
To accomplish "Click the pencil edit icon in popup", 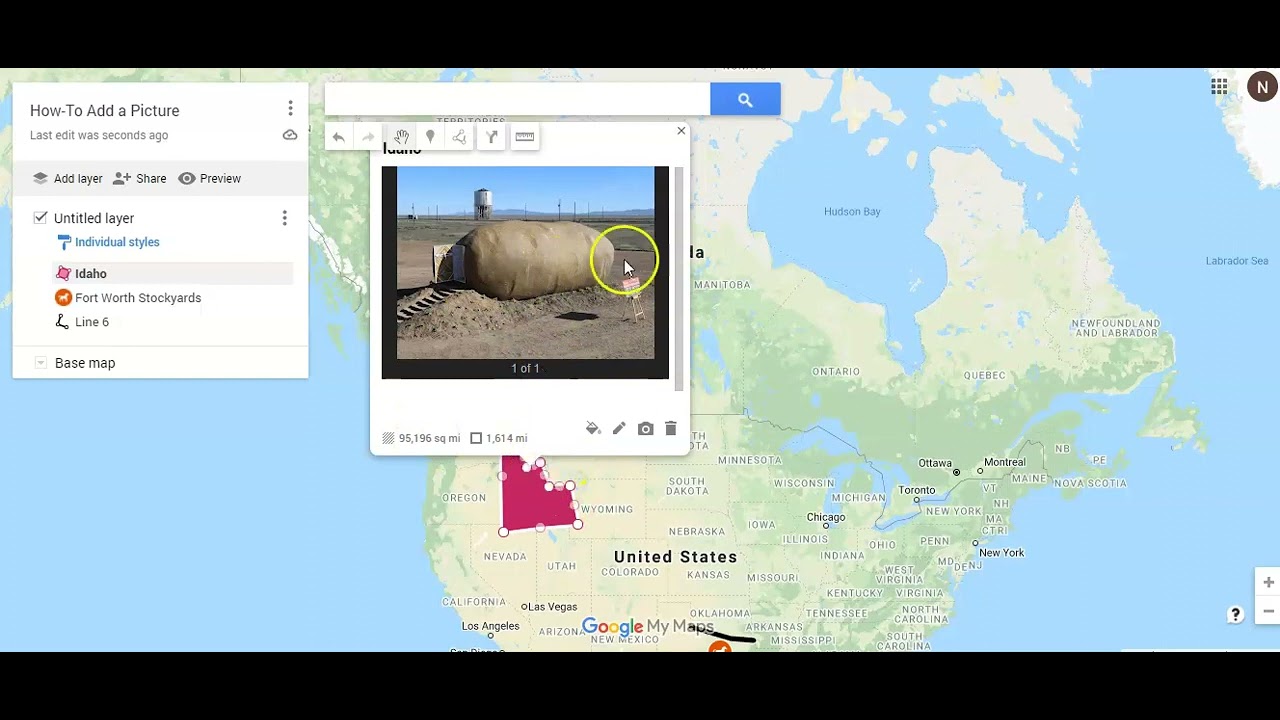I will (x=619, y=428).
